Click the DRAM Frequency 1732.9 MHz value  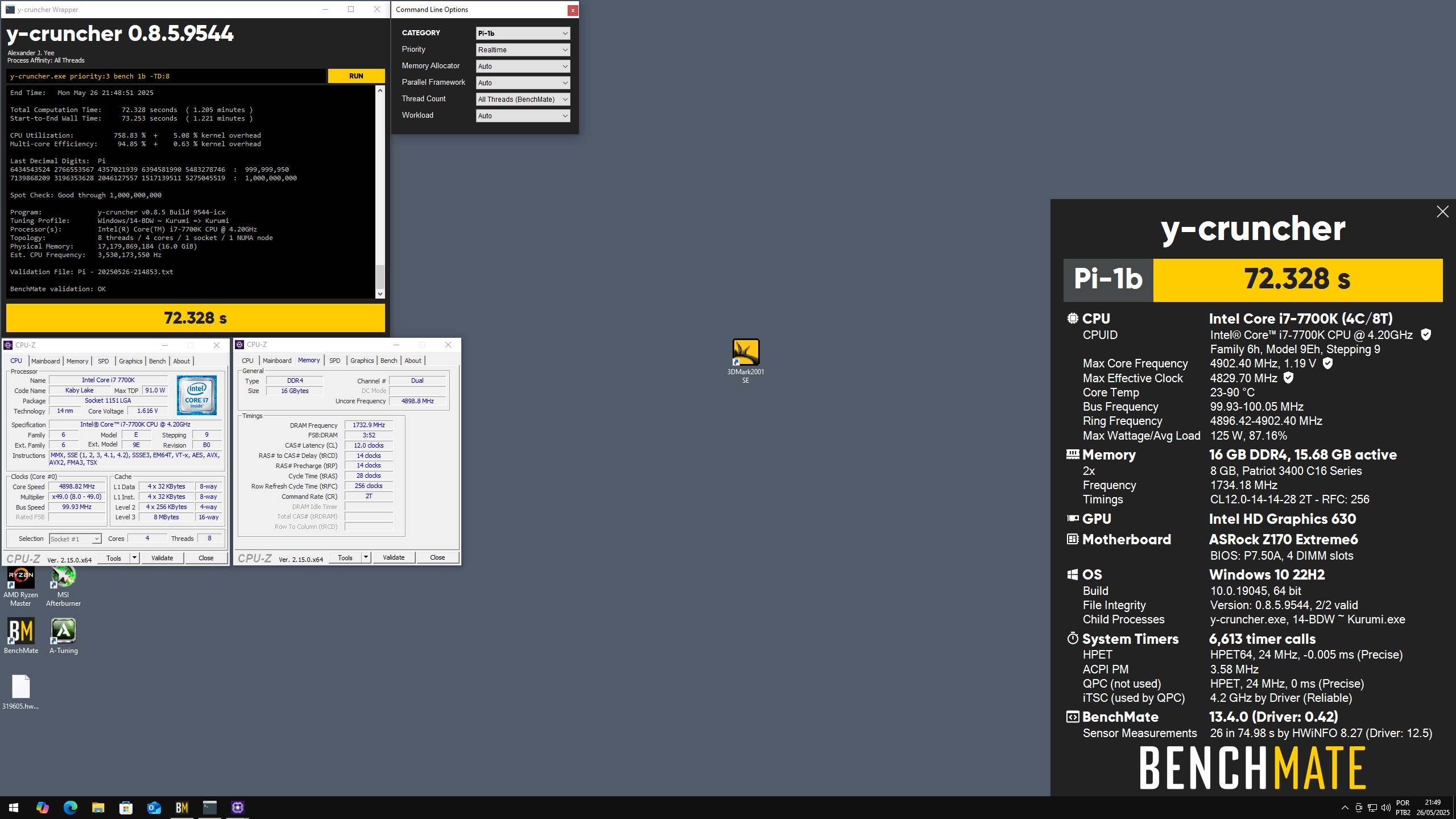(369, 425)
